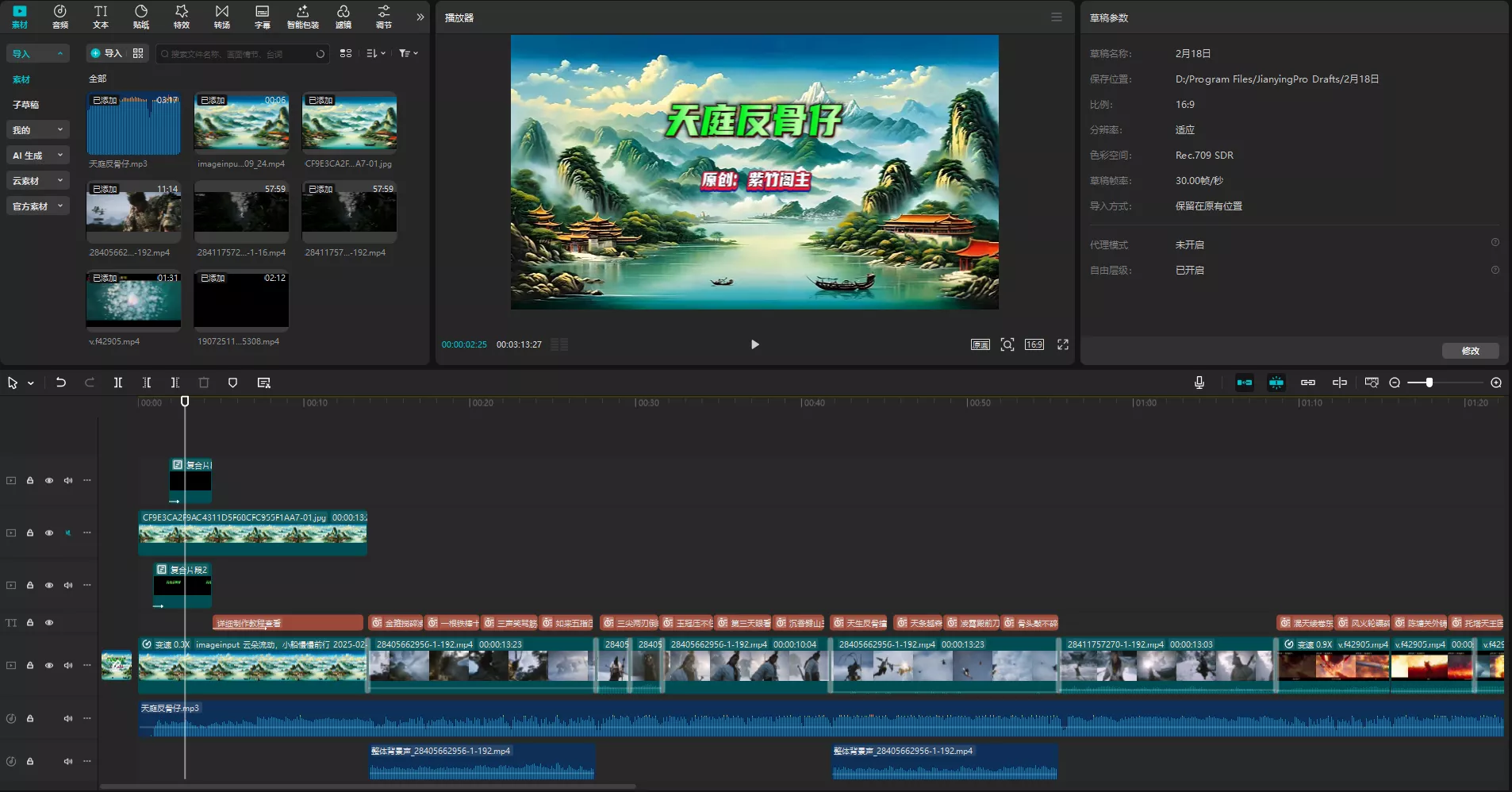Toggle the clip linkage chain icon
This screenshot has height=792, width=1512.
[x=1308, y=383]
